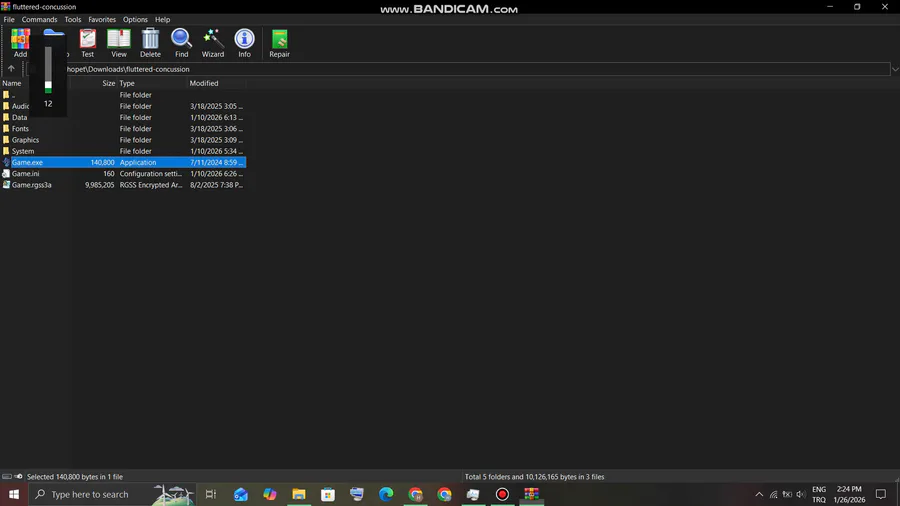Expand the address bar dropdown arrow
This screenshot has height=506, width=900.
(x=895, y=69)
